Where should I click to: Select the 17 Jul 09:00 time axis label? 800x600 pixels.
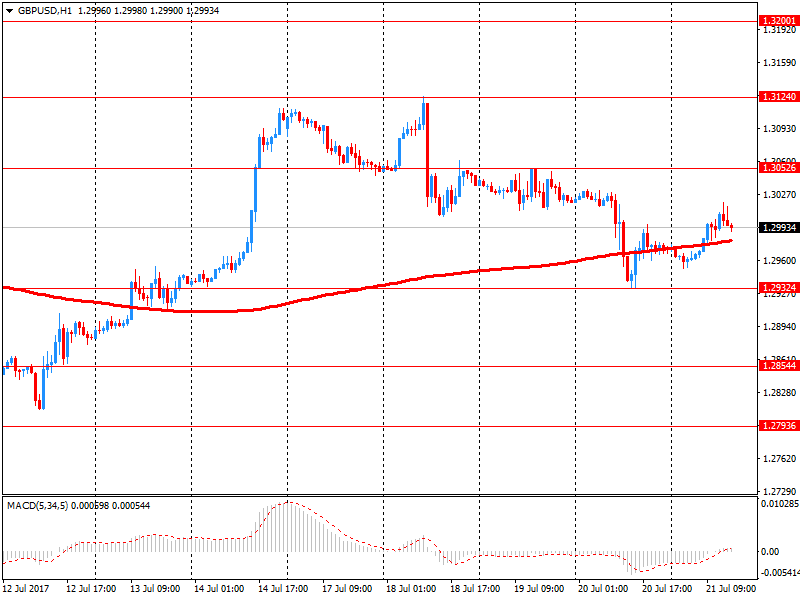pos(347,589)
